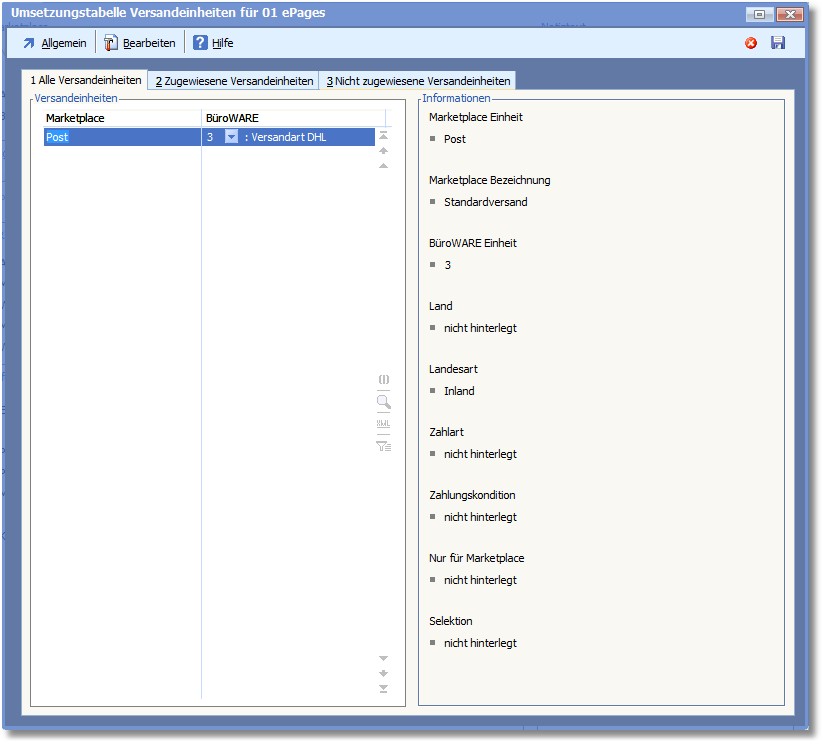Screen dimensions: 823x744
Task: Page down with the bold down arrow
Action: pyautogui.click(x=383, y=673)
